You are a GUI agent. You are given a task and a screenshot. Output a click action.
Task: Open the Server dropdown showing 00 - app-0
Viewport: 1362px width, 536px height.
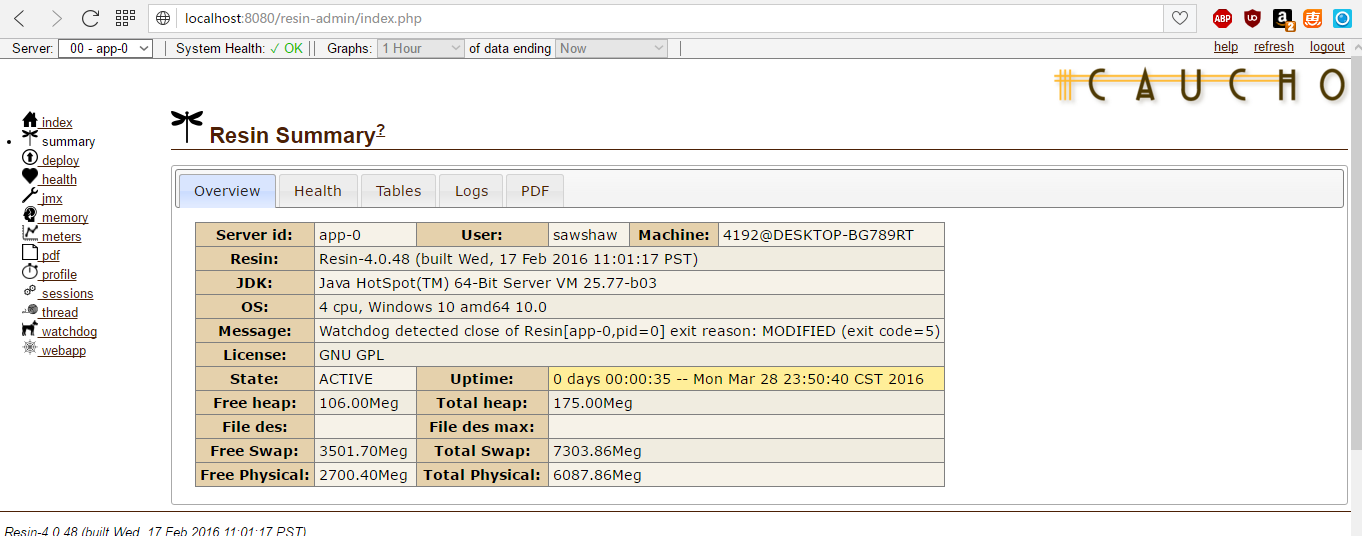[x=105, y=48]
